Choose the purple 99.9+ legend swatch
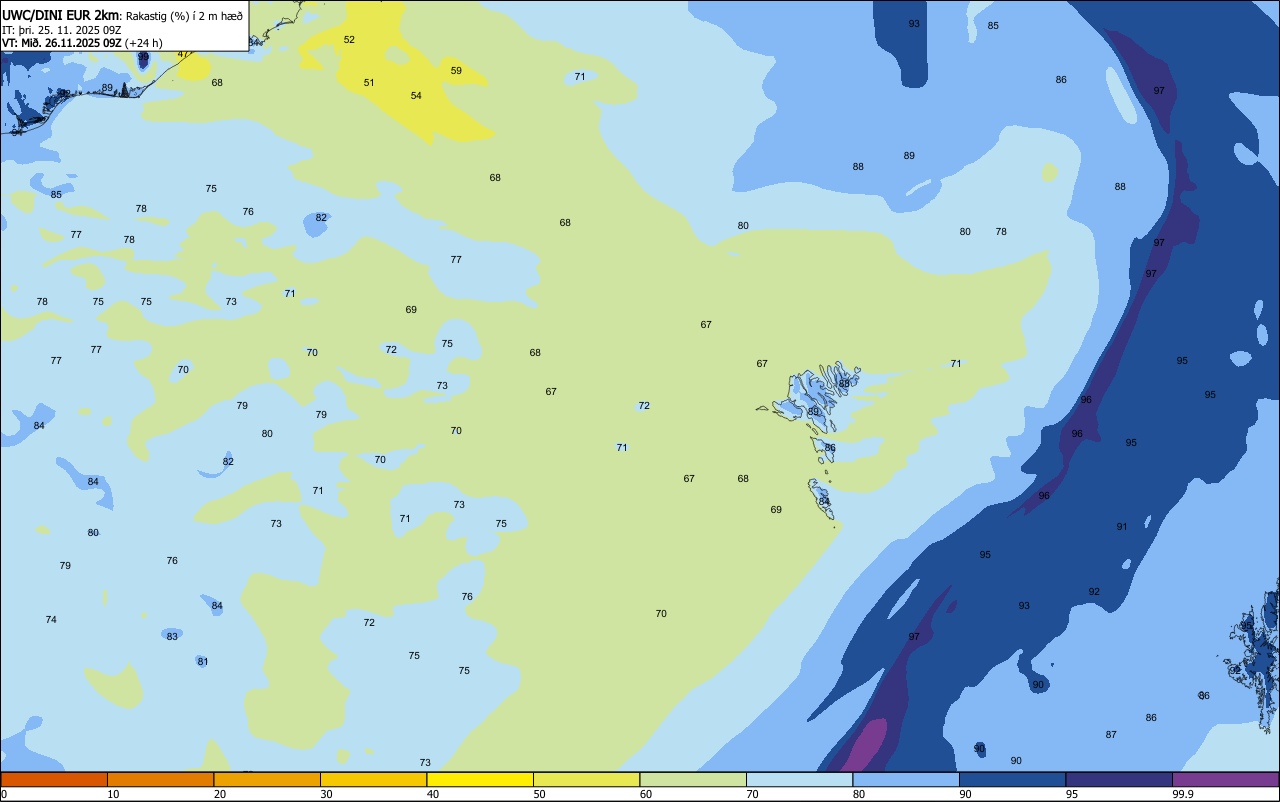 pyautogui.click(x=1225, y=779)
